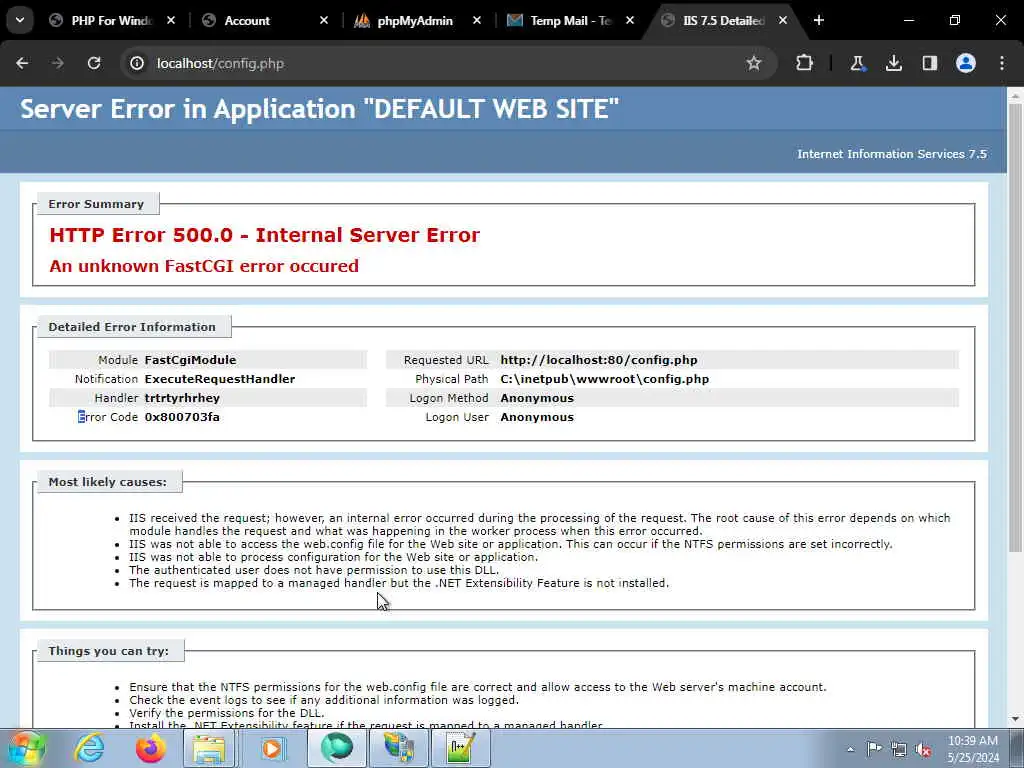This screenshot has width=1024, height=768.
Task: Click the 'Verify the permissions for the DLL' line
Action: [227, 713]
